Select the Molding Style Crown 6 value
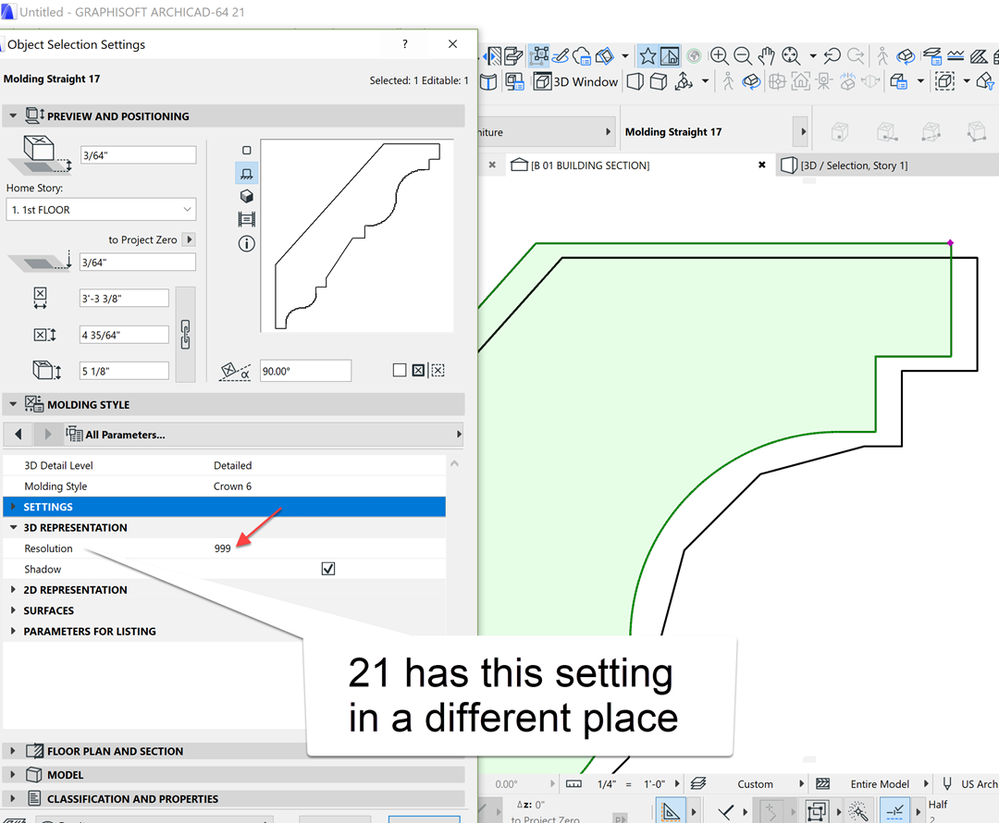Viewport: 999px width, 823px height. point(233,486)
